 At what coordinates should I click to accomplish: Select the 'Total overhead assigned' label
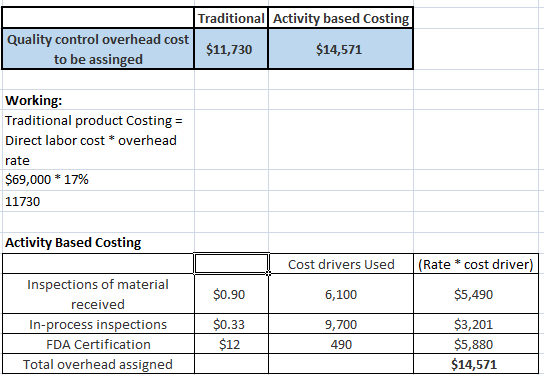pos(98,364)
